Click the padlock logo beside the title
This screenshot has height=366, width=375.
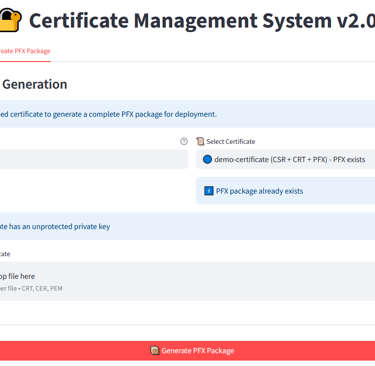pos(10,20)
